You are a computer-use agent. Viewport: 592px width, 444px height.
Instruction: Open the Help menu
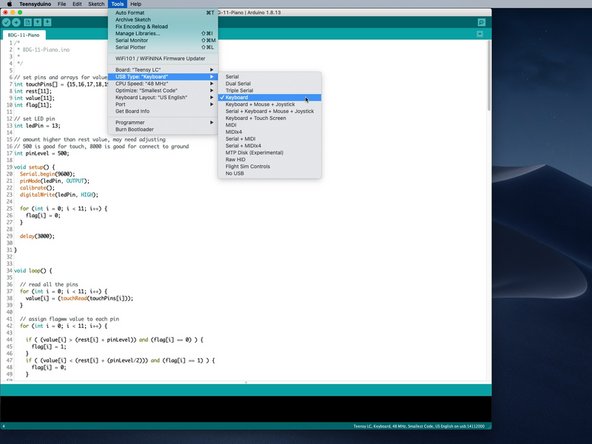[136, 4]
